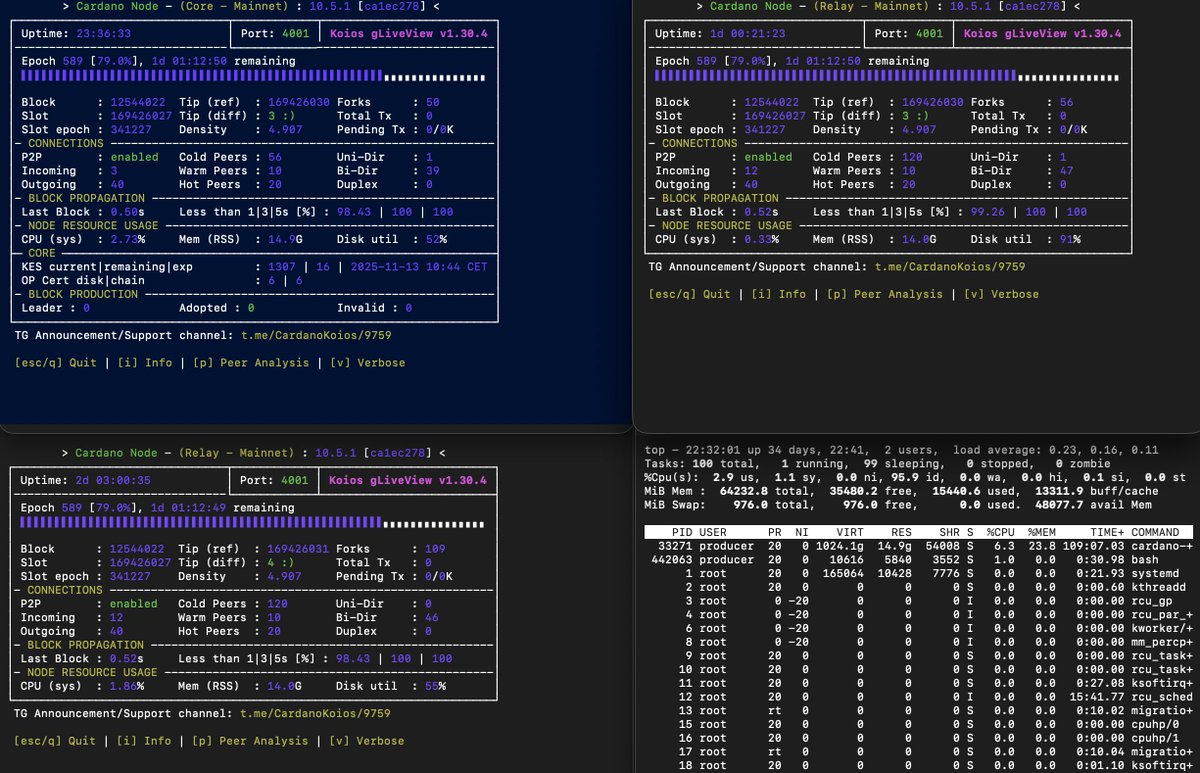Select the Invalid count in BLOCK PRODUCTION
Viewport: 1200px width, 773px height.
409,308
